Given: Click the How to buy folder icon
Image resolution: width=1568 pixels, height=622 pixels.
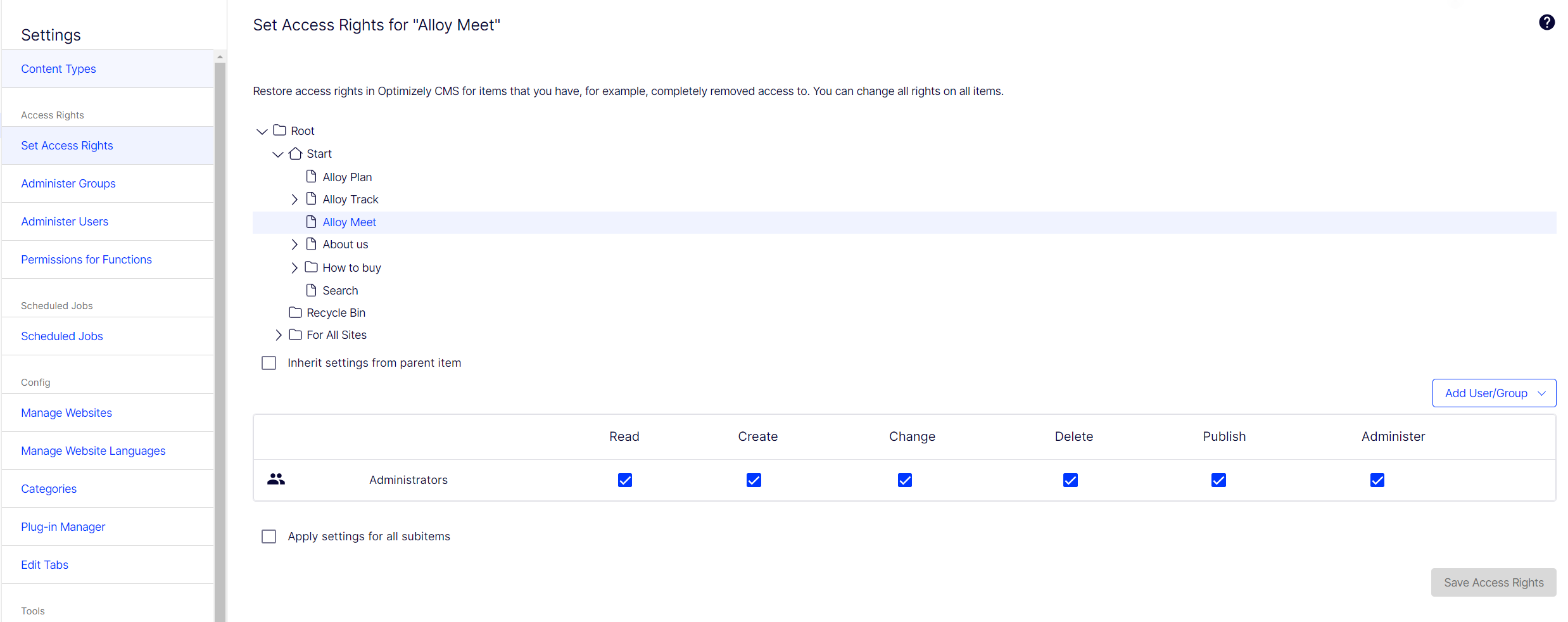Looking at the screenshot, I should pyautogui.click(x=311, y=267).
